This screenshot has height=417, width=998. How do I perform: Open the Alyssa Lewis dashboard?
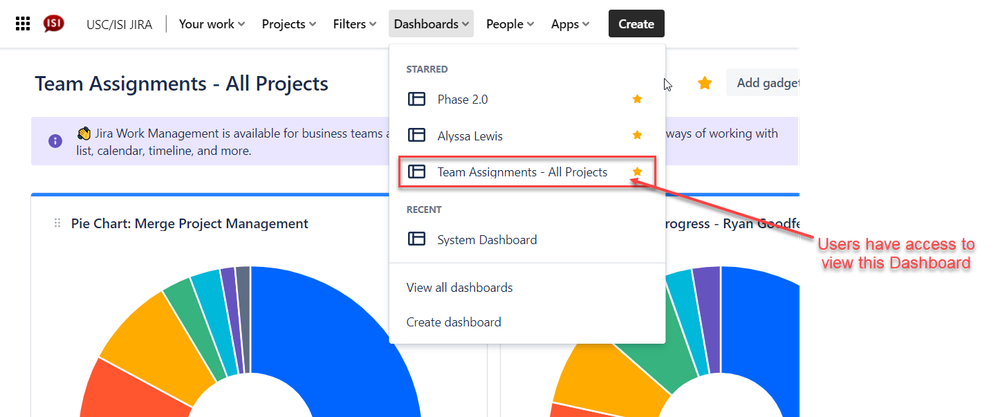[526, 135]
